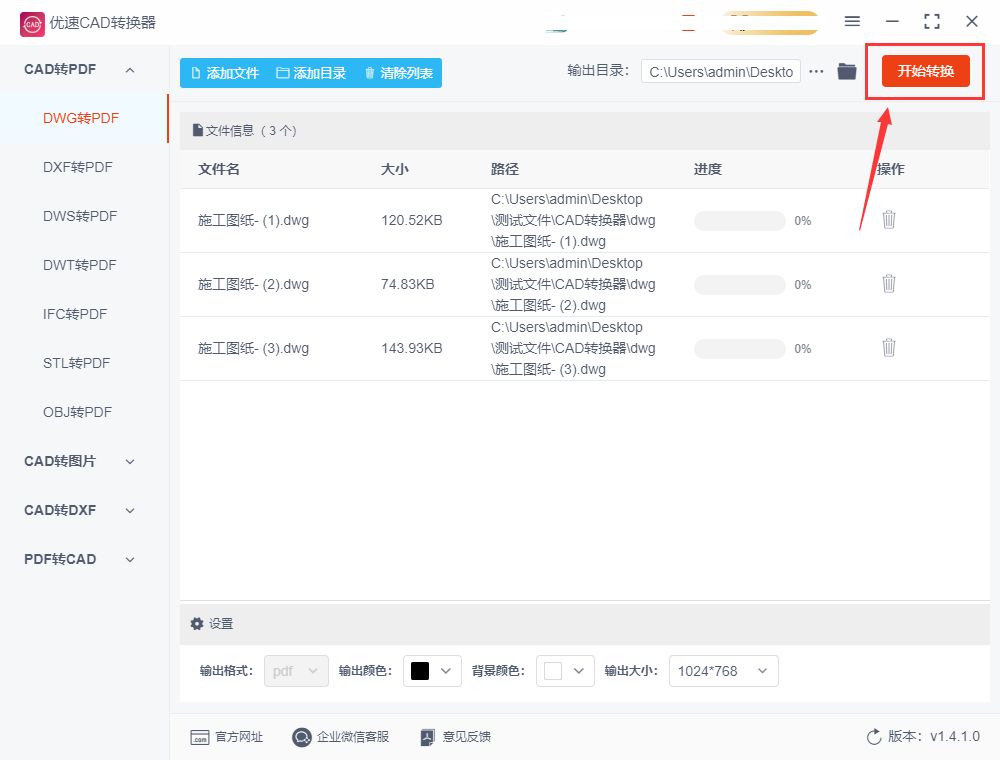1000x760 pixels.
Task: Check version update 版本: v1.4.1.0
Action: (x=923, y=736)
